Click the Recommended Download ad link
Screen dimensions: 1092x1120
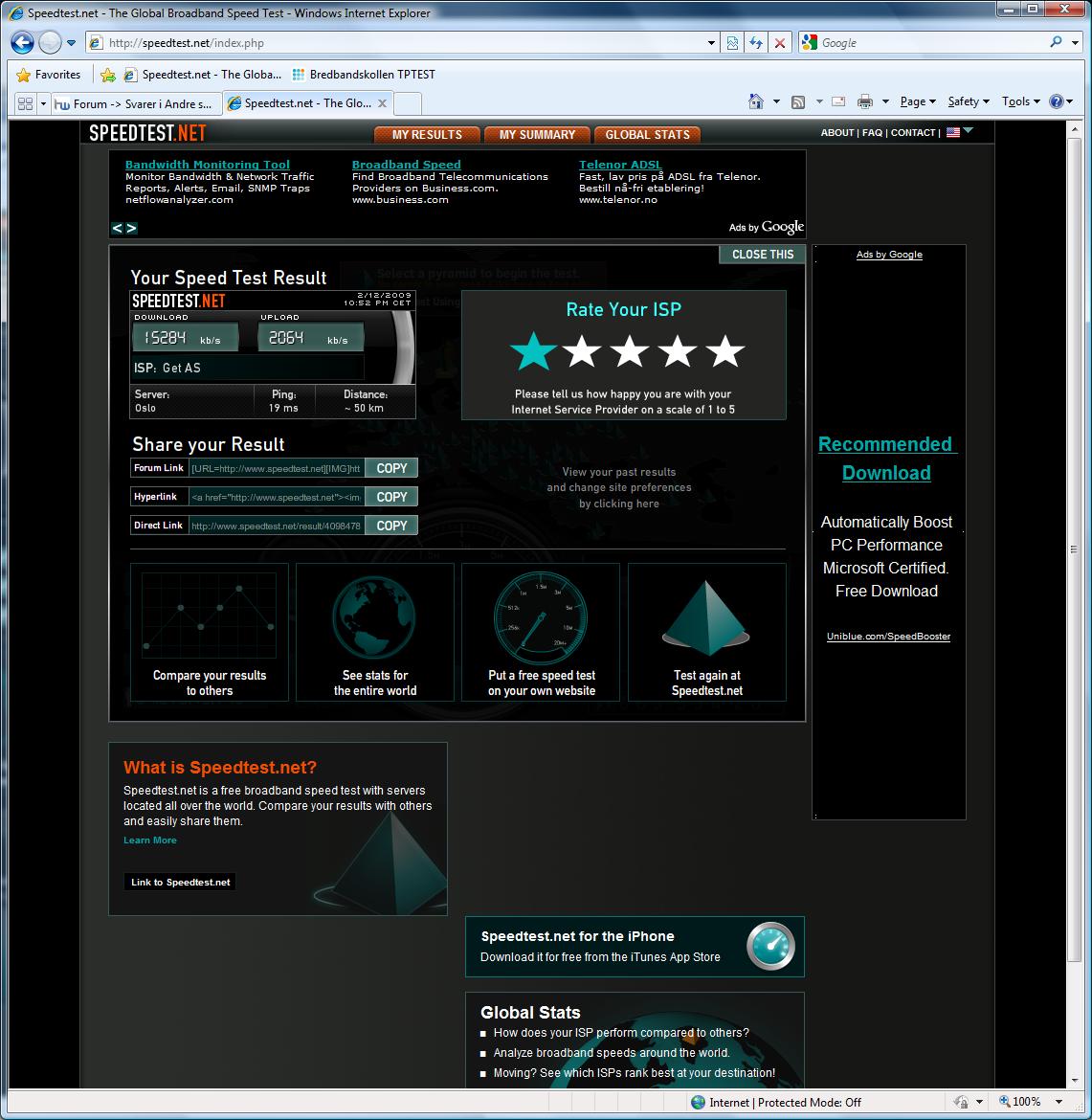pyautogui.click(x=886, y=459)
